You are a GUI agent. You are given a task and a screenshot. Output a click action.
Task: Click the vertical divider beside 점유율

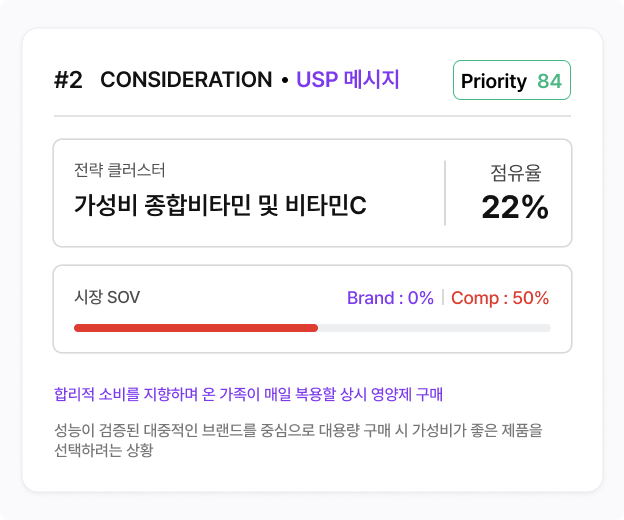point(445,193)
